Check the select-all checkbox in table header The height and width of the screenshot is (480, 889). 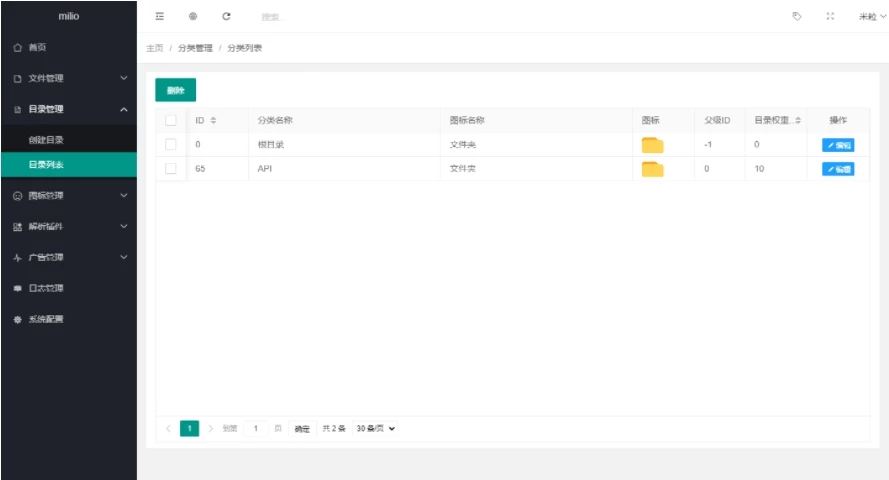171,120
